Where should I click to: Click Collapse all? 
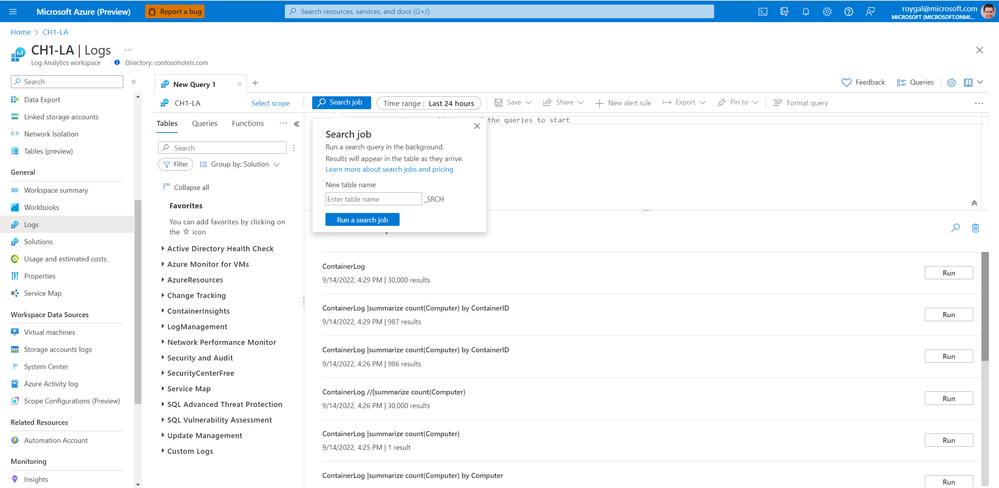(186, 187)
